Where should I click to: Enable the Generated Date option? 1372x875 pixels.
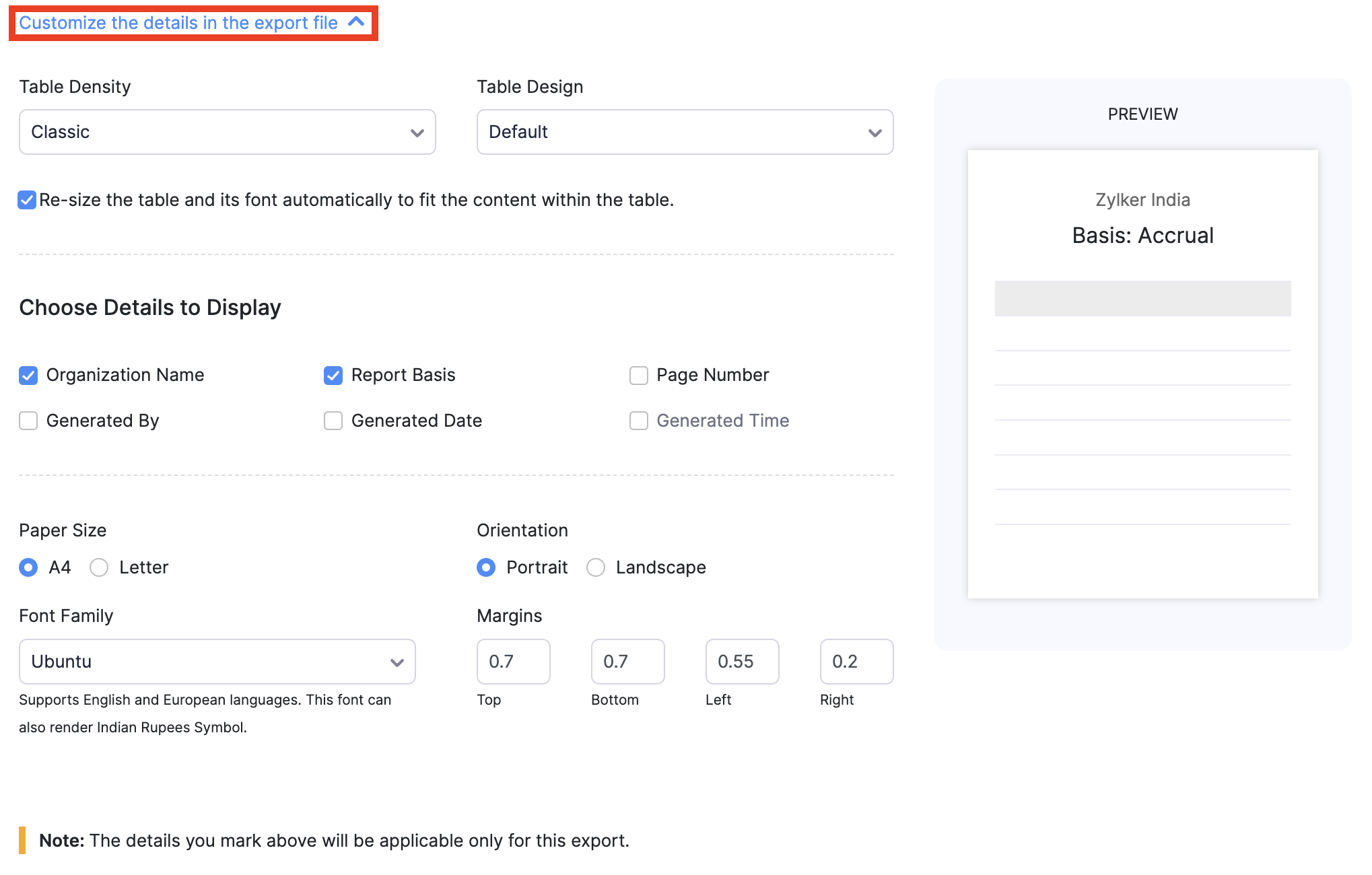(x=333, y=420)
